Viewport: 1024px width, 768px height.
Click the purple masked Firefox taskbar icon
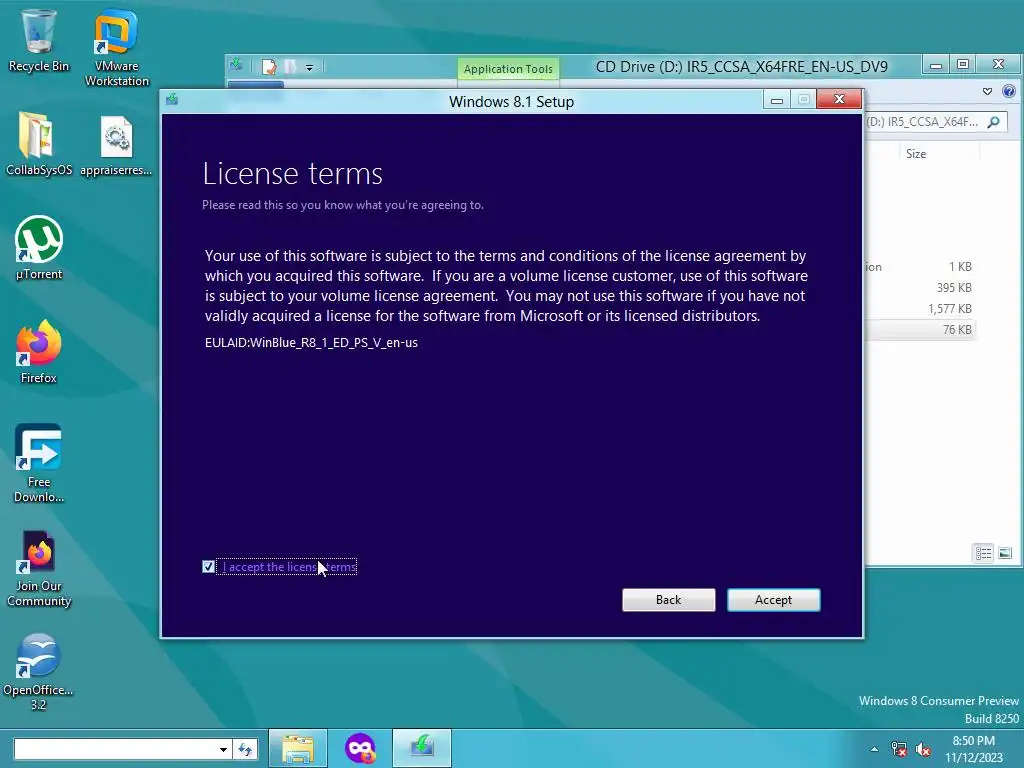[360, 748]
